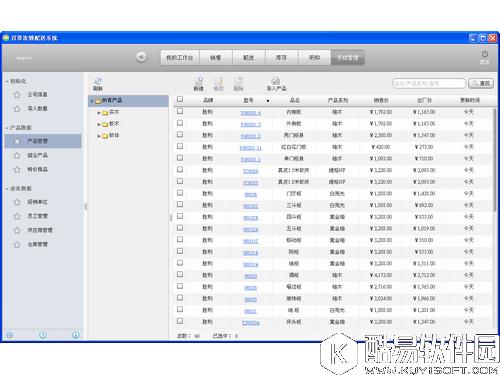Switch to the 采购 tab

(314, 57)
